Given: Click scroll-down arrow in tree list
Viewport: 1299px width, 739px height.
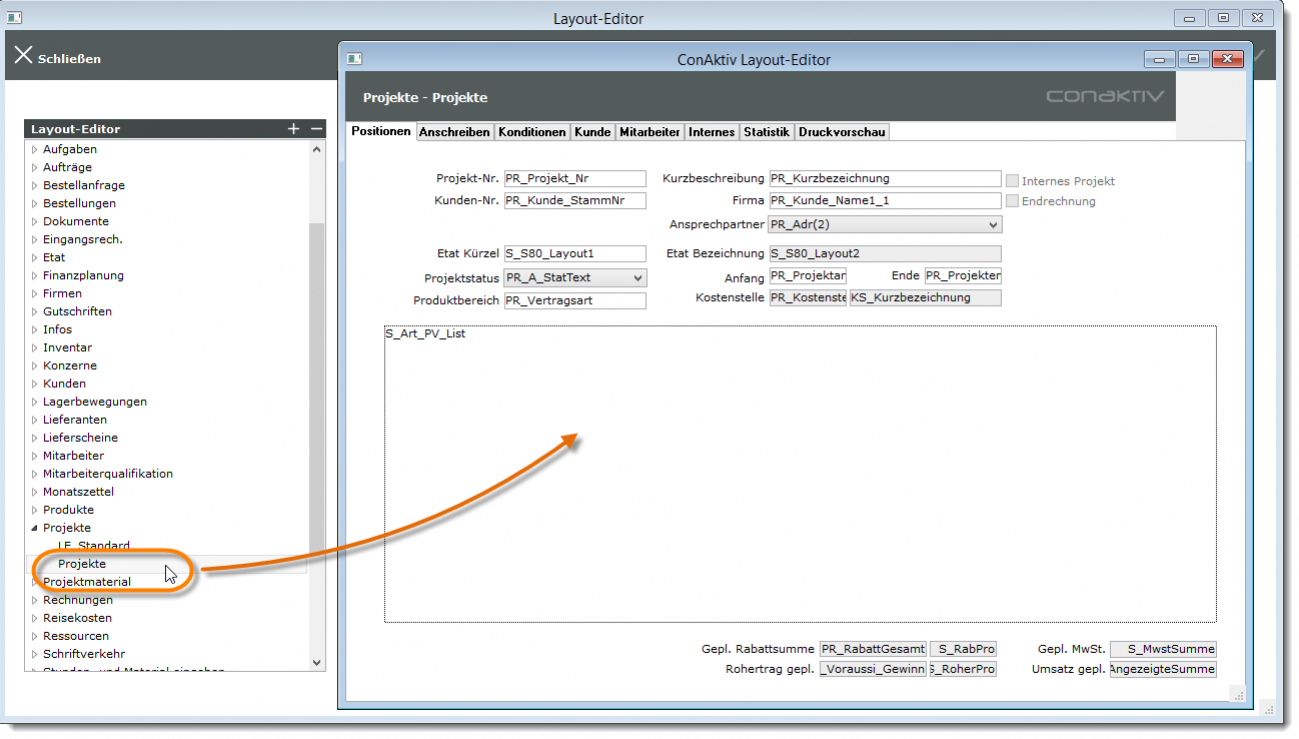Looking at the screenshot, I should pos(317,662).
